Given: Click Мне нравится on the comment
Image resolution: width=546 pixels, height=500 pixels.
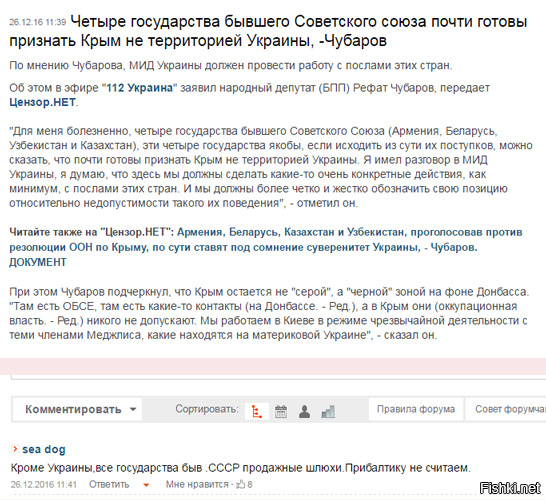Looking at the screenshot, I should pyautogui.click(x=197, y=484).
